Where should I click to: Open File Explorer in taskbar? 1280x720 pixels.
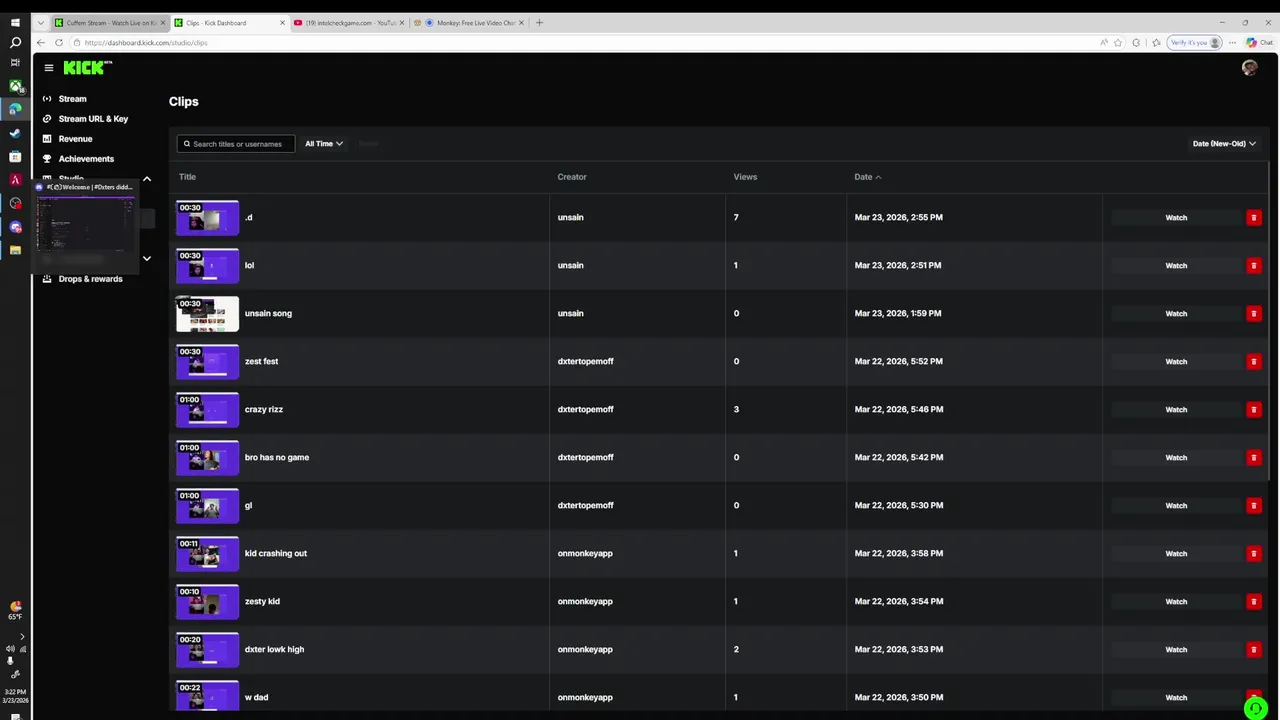click(x=15, y=250)
